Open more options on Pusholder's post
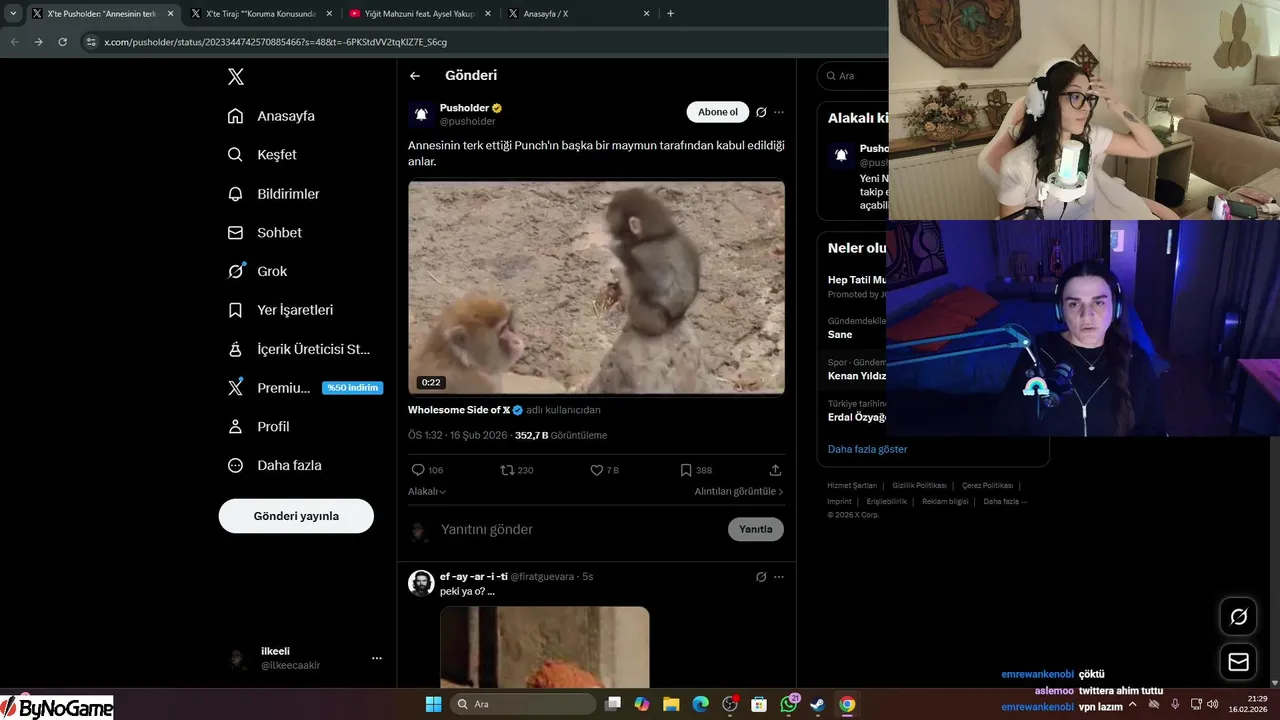The width and height of the screenshot is (1280, 720). tap(779, 112)
